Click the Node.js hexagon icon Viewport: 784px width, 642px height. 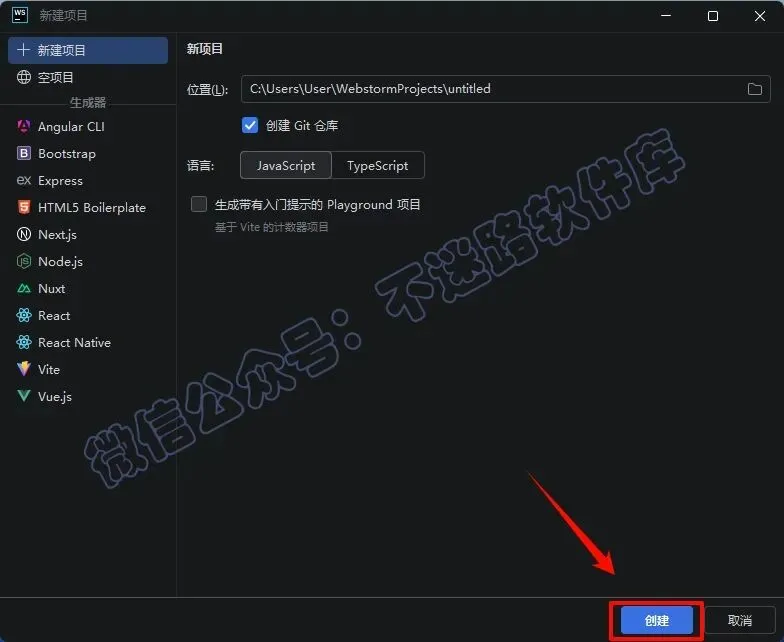point(24,262)
